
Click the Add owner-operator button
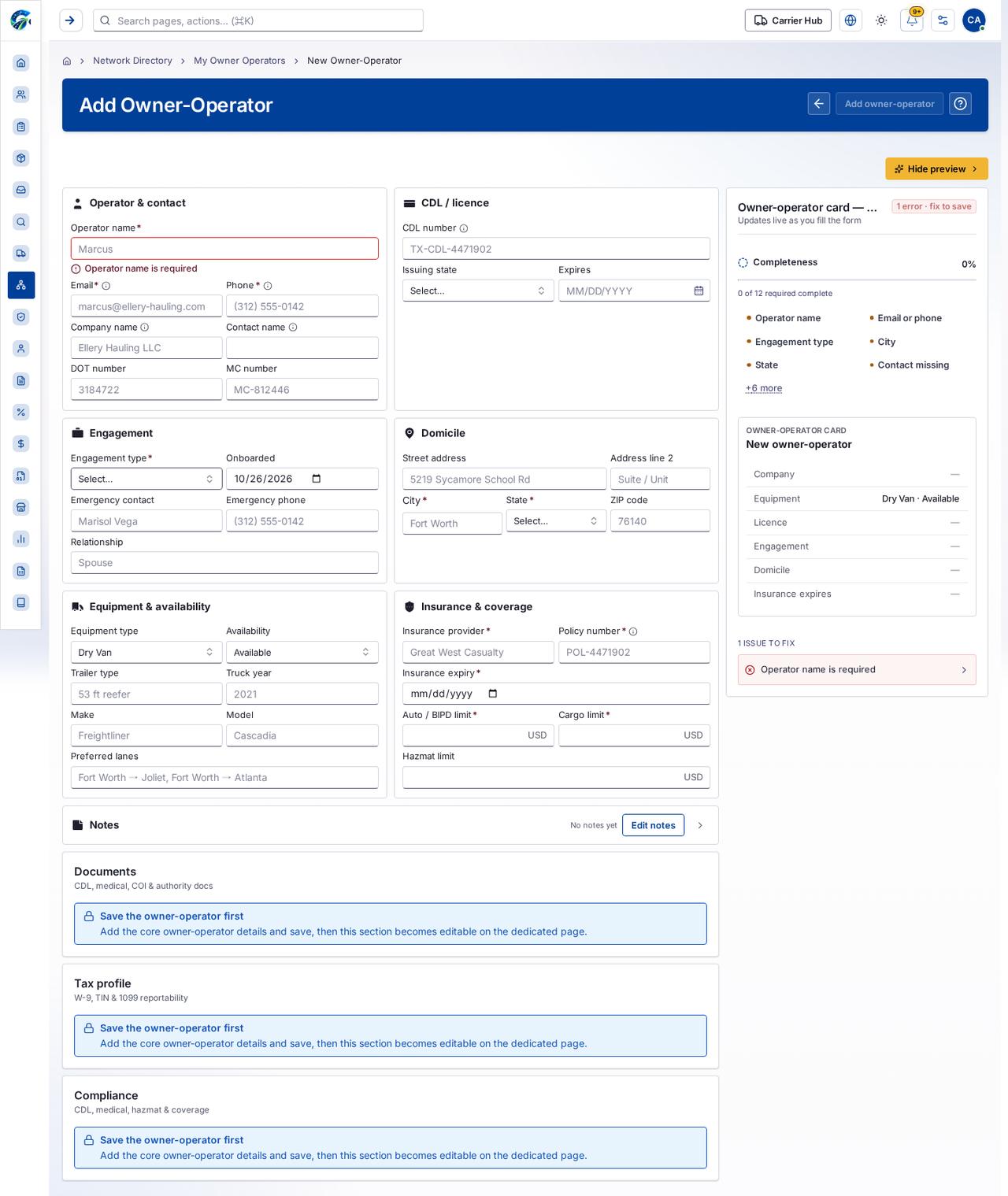(889, 104)
